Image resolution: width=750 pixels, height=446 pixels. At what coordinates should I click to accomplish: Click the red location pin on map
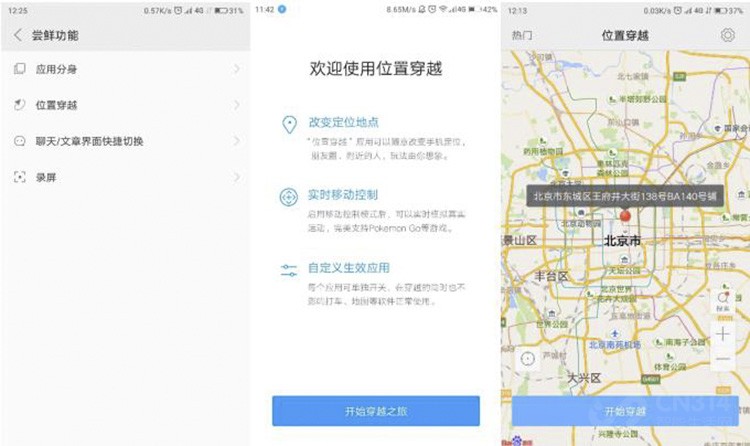(x=626, y=216)
